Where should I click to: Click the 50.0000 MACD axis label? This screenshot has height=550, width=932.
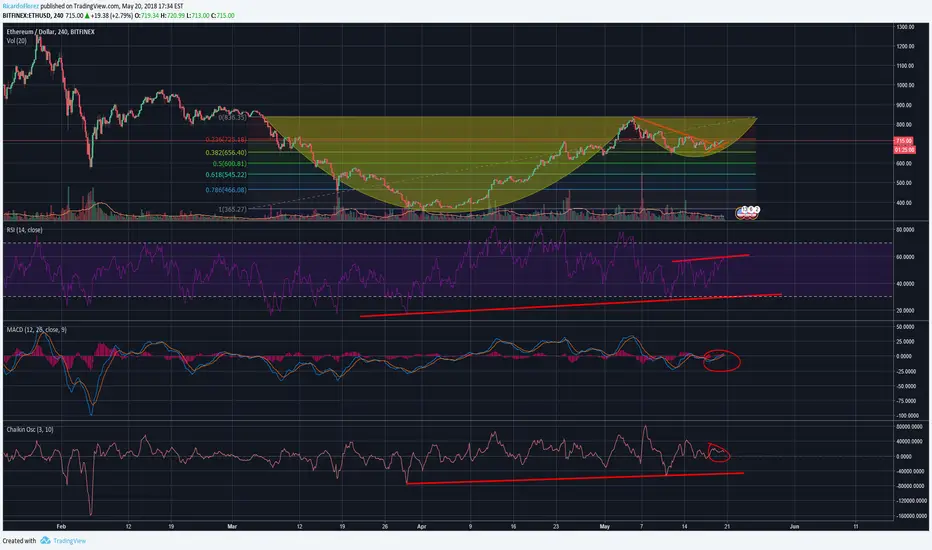coord(905,327)
